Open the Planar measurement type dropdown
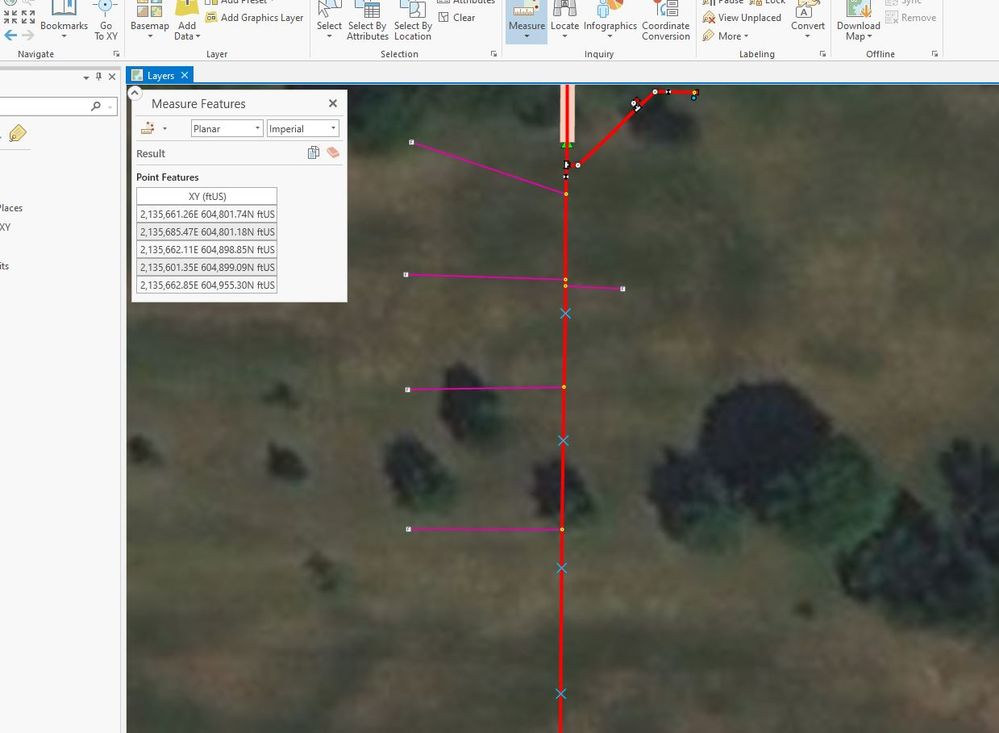The image size is (999, 733). click(x=227, y=129)
